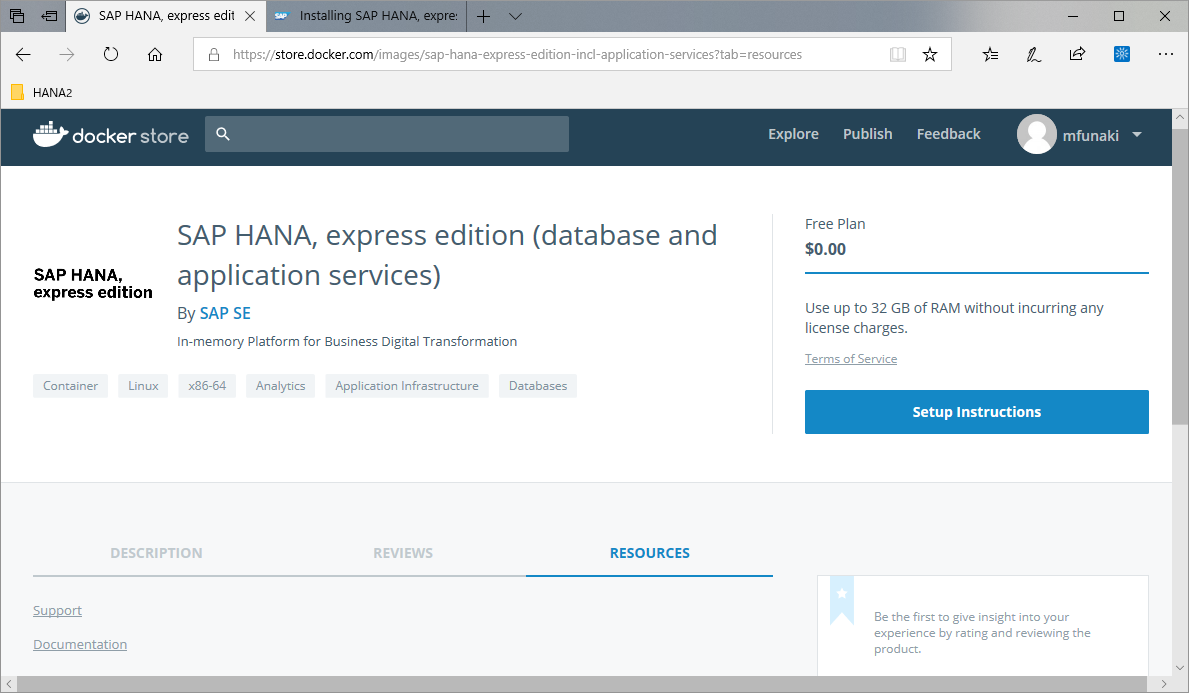Show tab previews chevron
This screenshot has width=1189, height=693.
[515, 16]
